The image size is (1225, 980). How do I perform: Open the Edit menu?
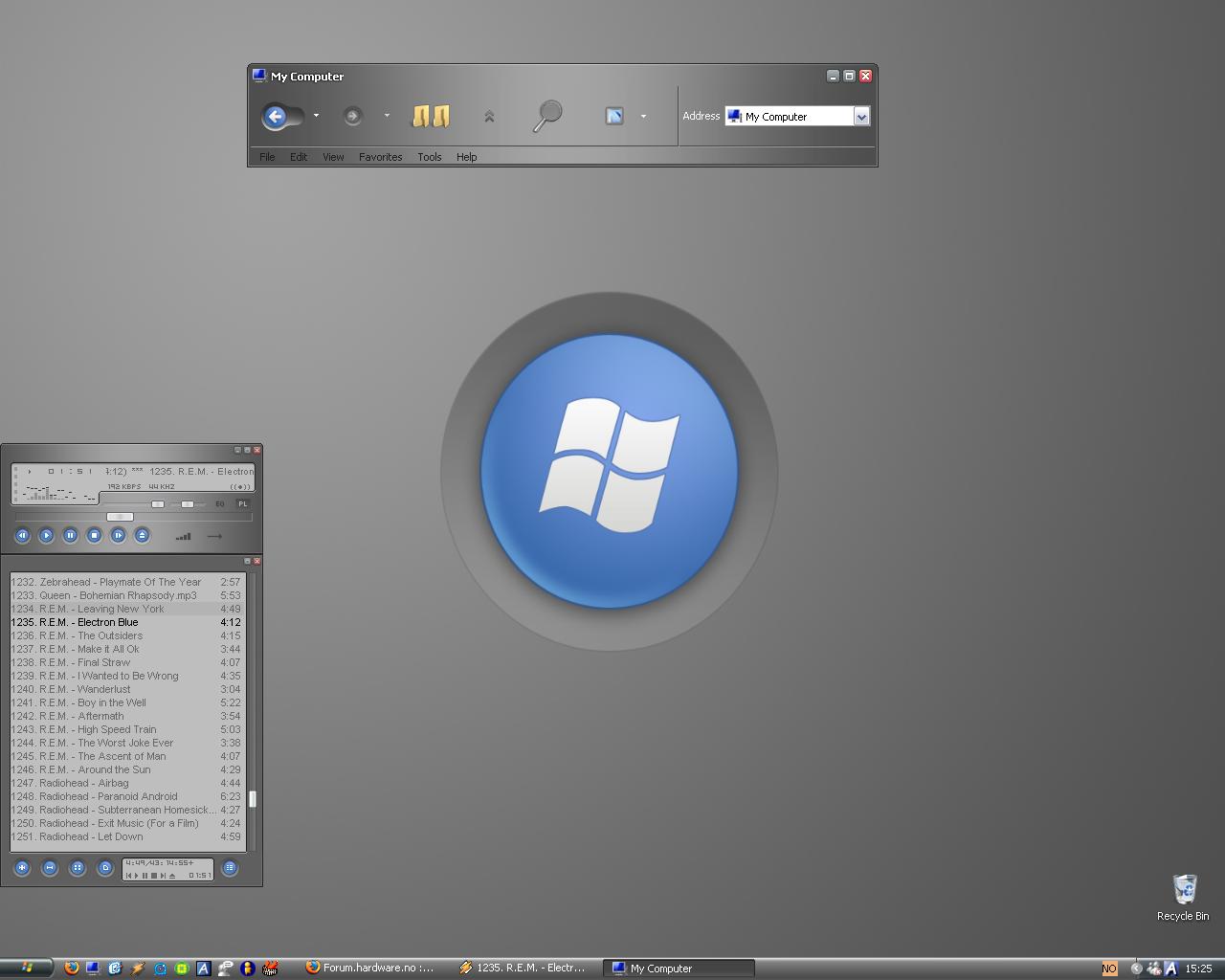(x=299, y=157)
